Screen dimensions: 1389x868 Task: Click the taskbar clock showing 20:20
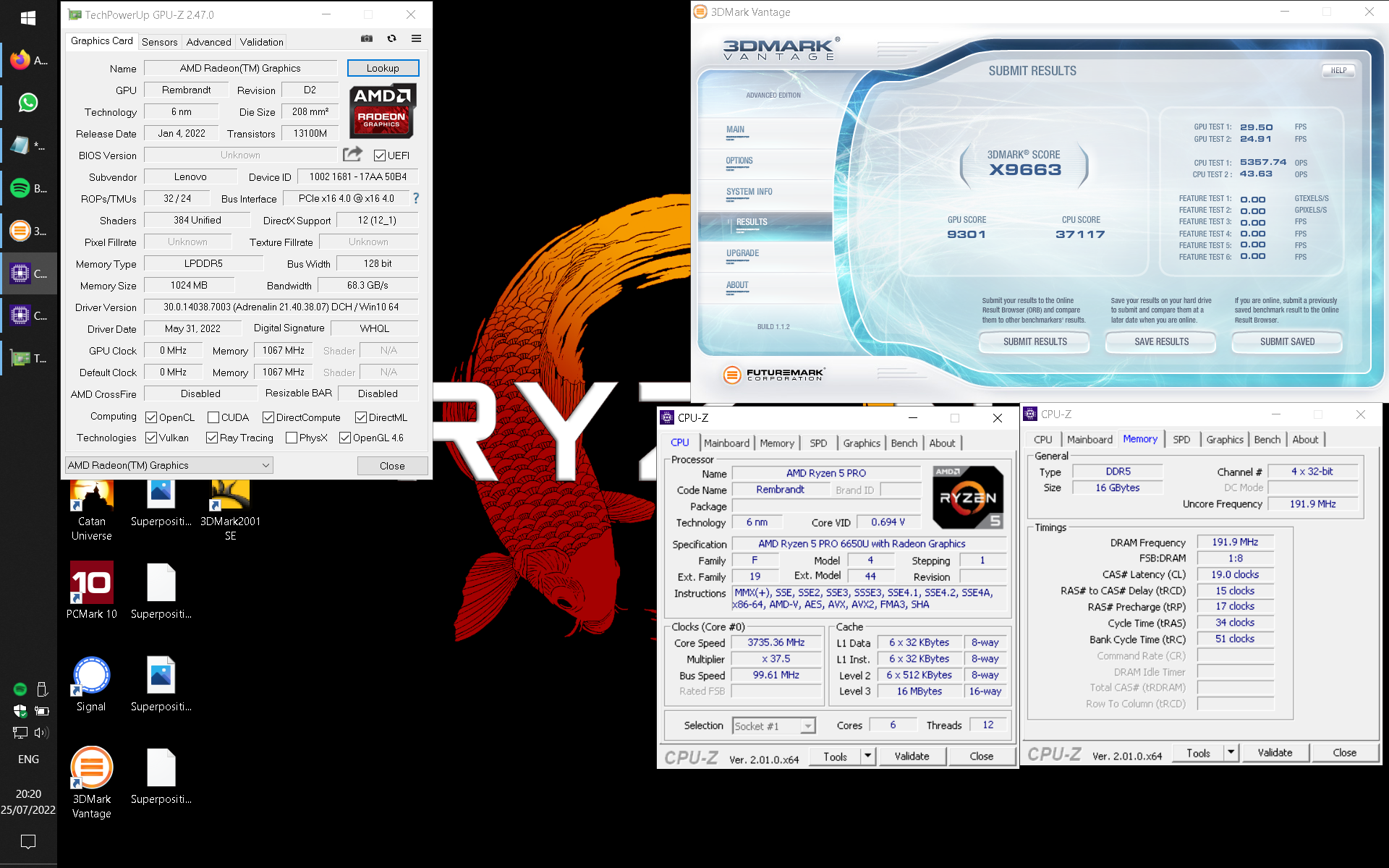point(28,801)
